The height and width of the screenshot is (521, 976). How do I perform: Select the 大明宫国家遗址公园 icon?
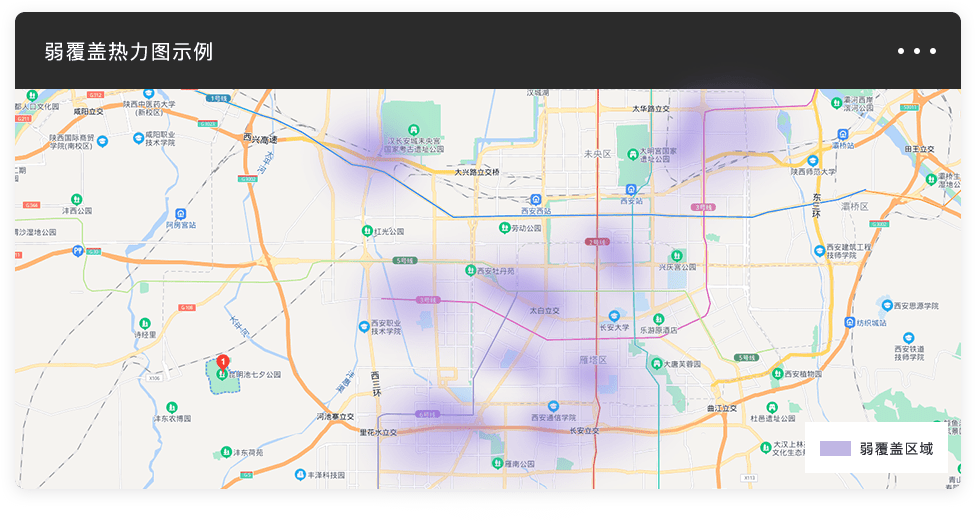(x=633, y=154)
